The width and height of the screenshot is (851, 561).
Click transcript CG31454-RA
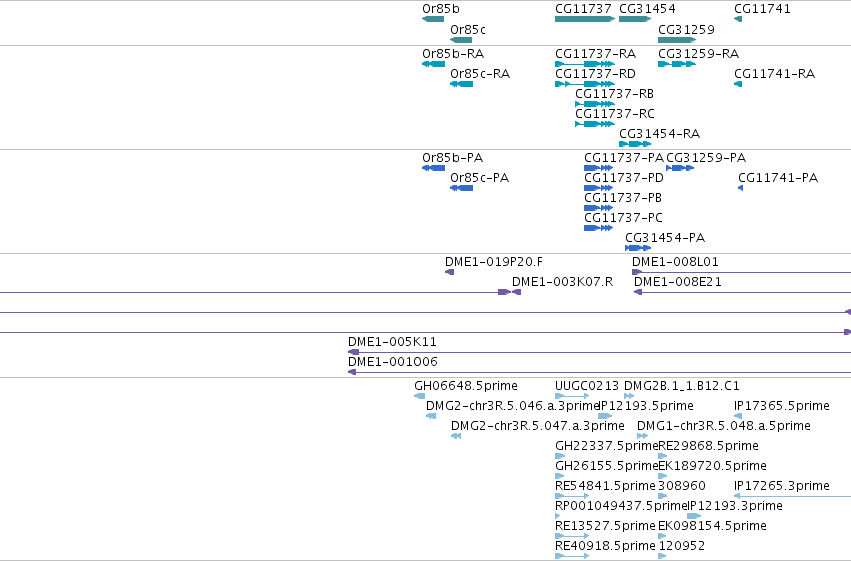(635, 144)
